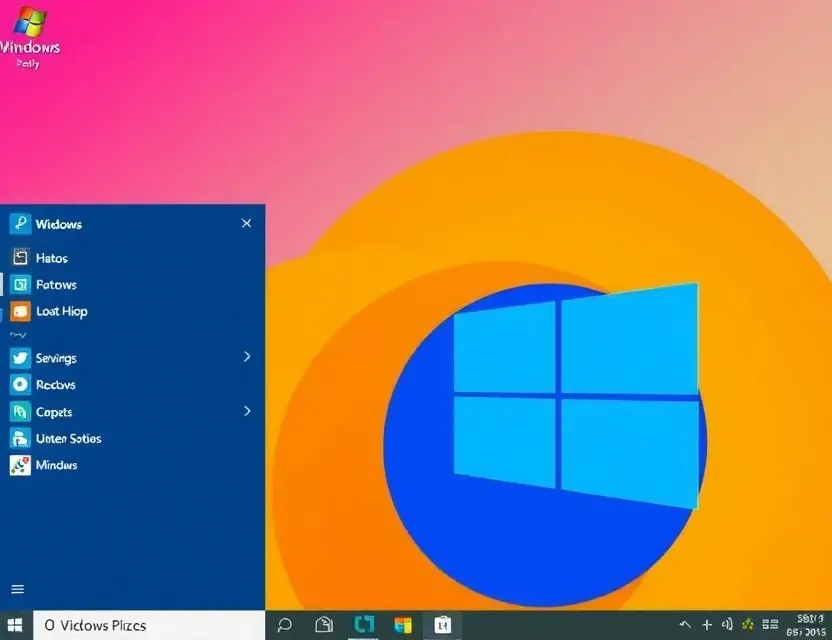832x640 pixels.
Task: Click the Unten Soties icon
Action: (20, 438)
